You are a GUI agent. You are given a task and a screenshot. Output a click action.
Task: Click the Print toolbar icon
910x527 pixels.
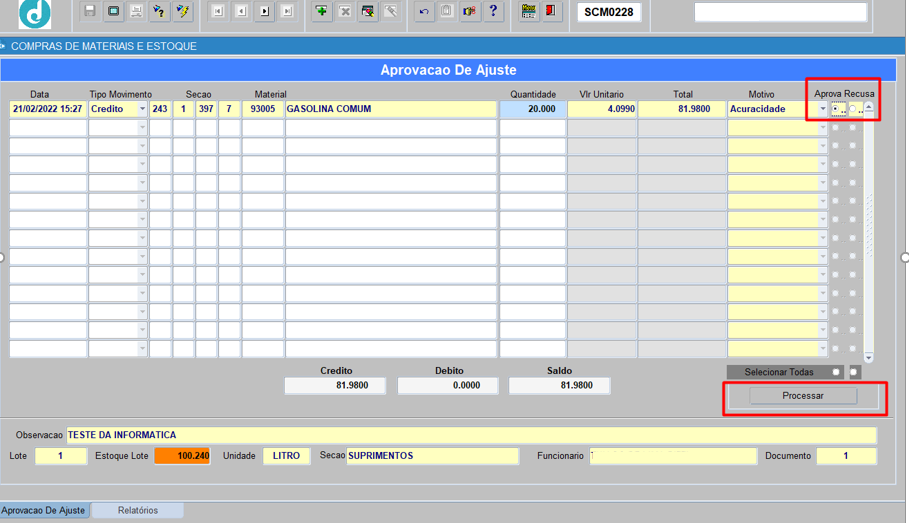point(136,11)
